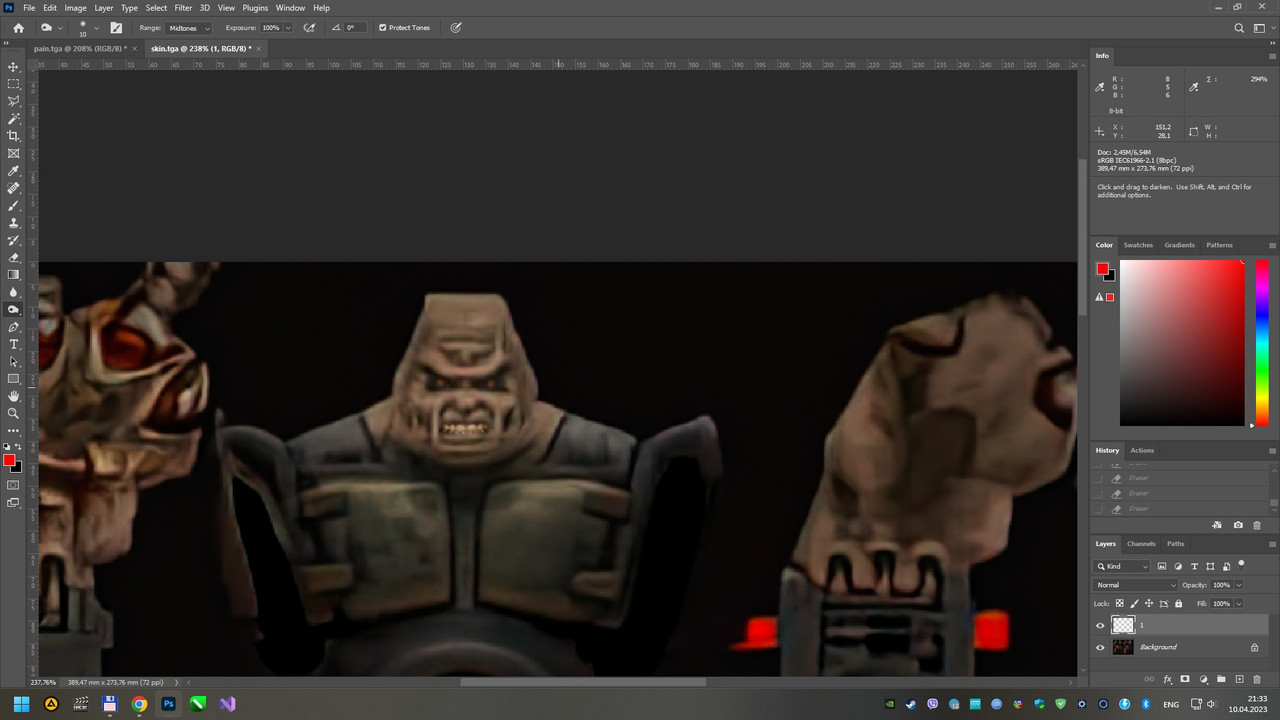The height and width of the screenshot is (720, 1280).
Task: Select the Move tool
Action: [13, 66]
